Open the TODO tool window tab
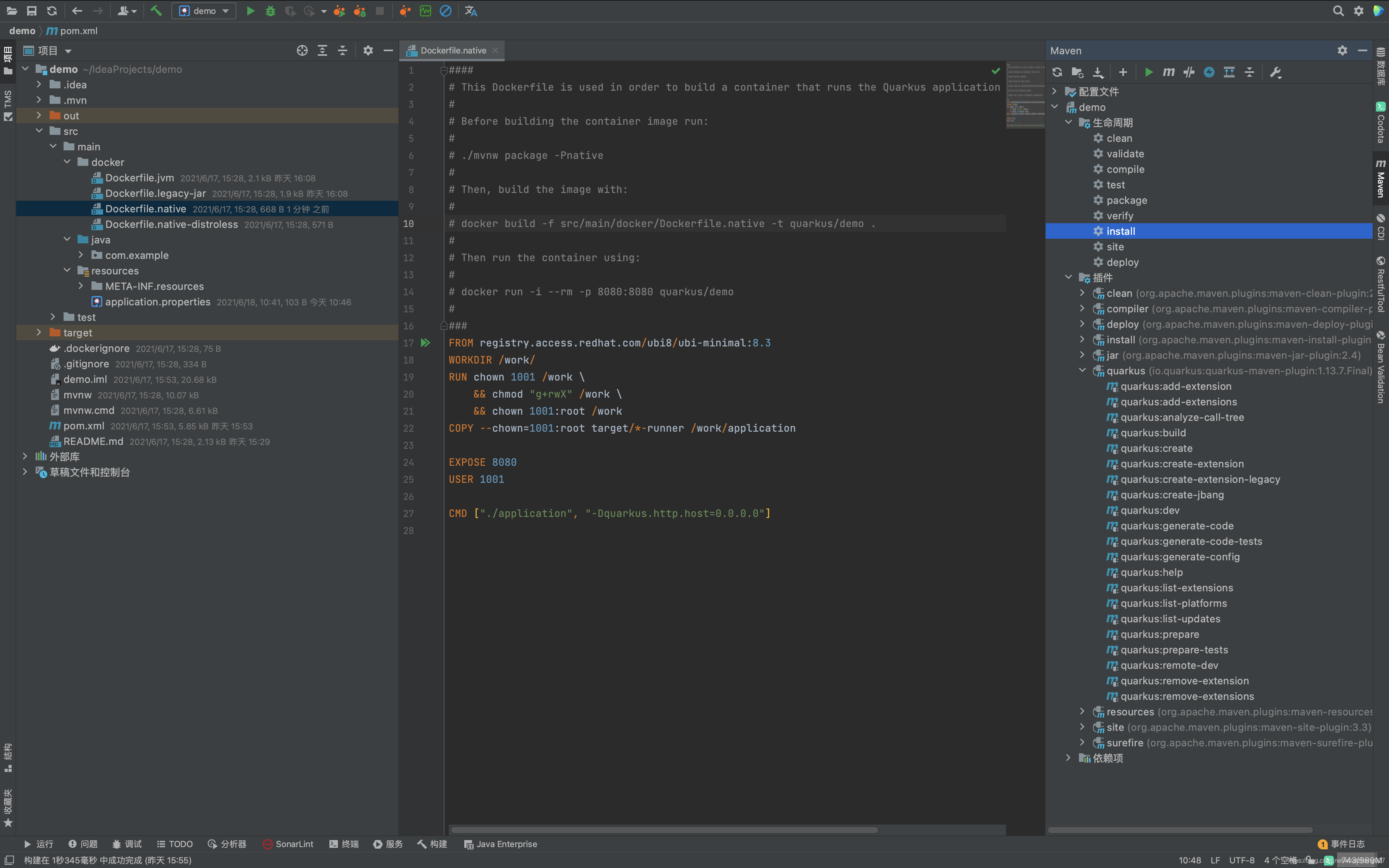 click(x=174, y=844)
